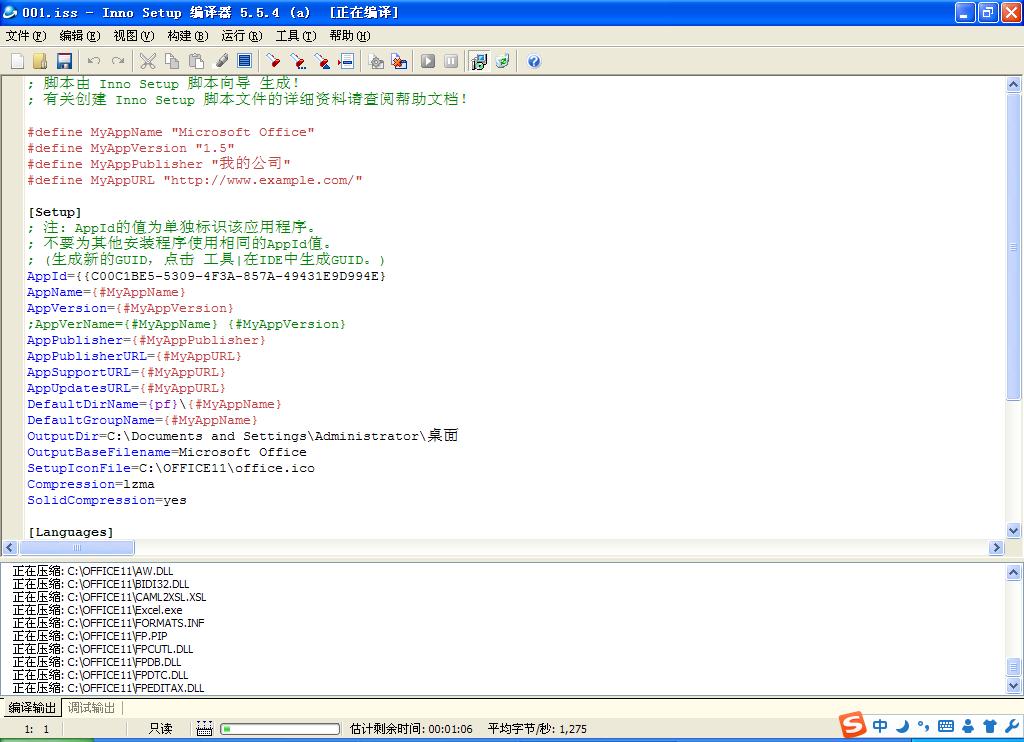The image size is (1024, 742).
Task: Click the Undo arrow icon
Action: point(94,61)
